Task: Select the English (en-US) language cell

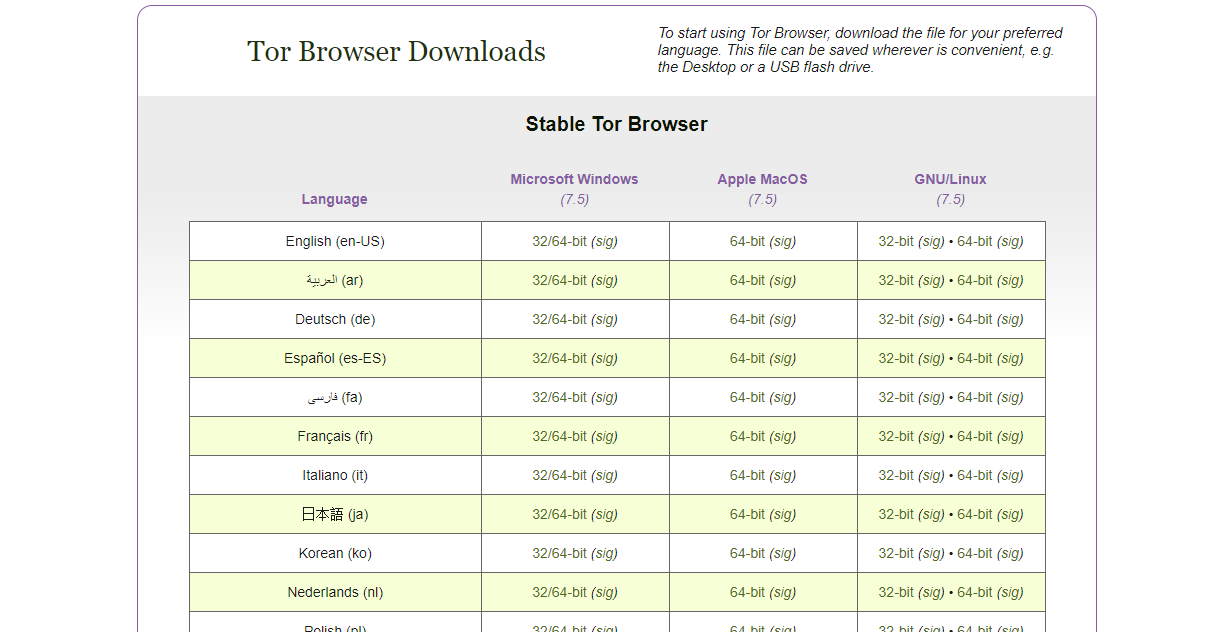Action: click(x=335, y=241)
